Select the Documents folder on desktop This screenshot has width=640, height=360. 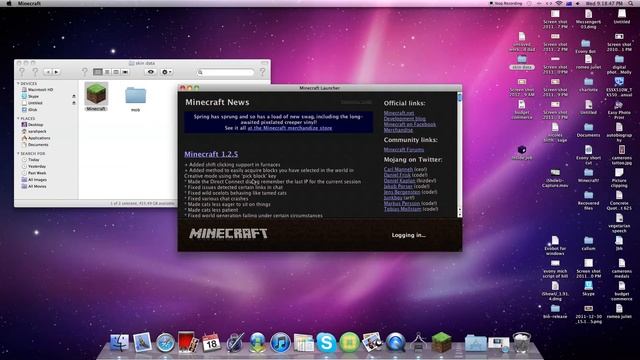point(588,130)
